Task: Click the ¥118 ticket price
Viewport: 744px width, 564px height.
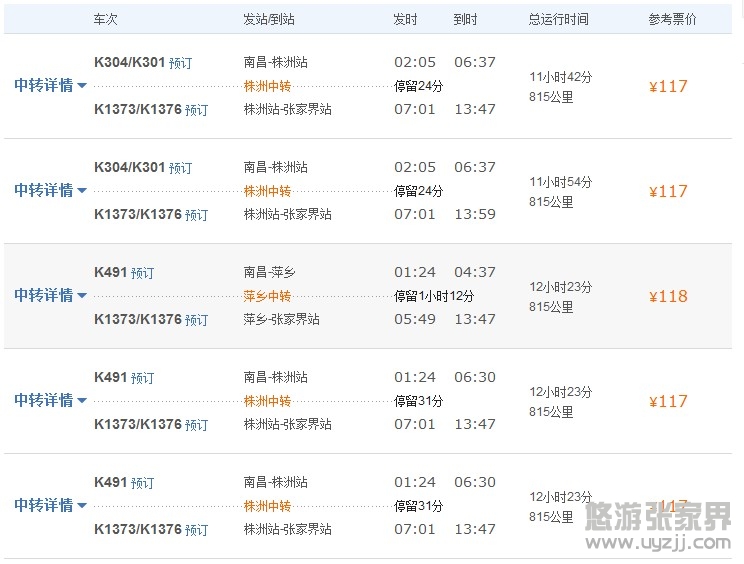Action: click(668, 296)
